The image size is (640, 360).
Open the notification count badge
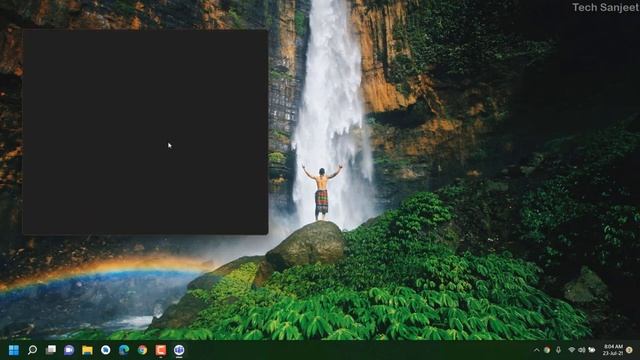tap(629, 350)
